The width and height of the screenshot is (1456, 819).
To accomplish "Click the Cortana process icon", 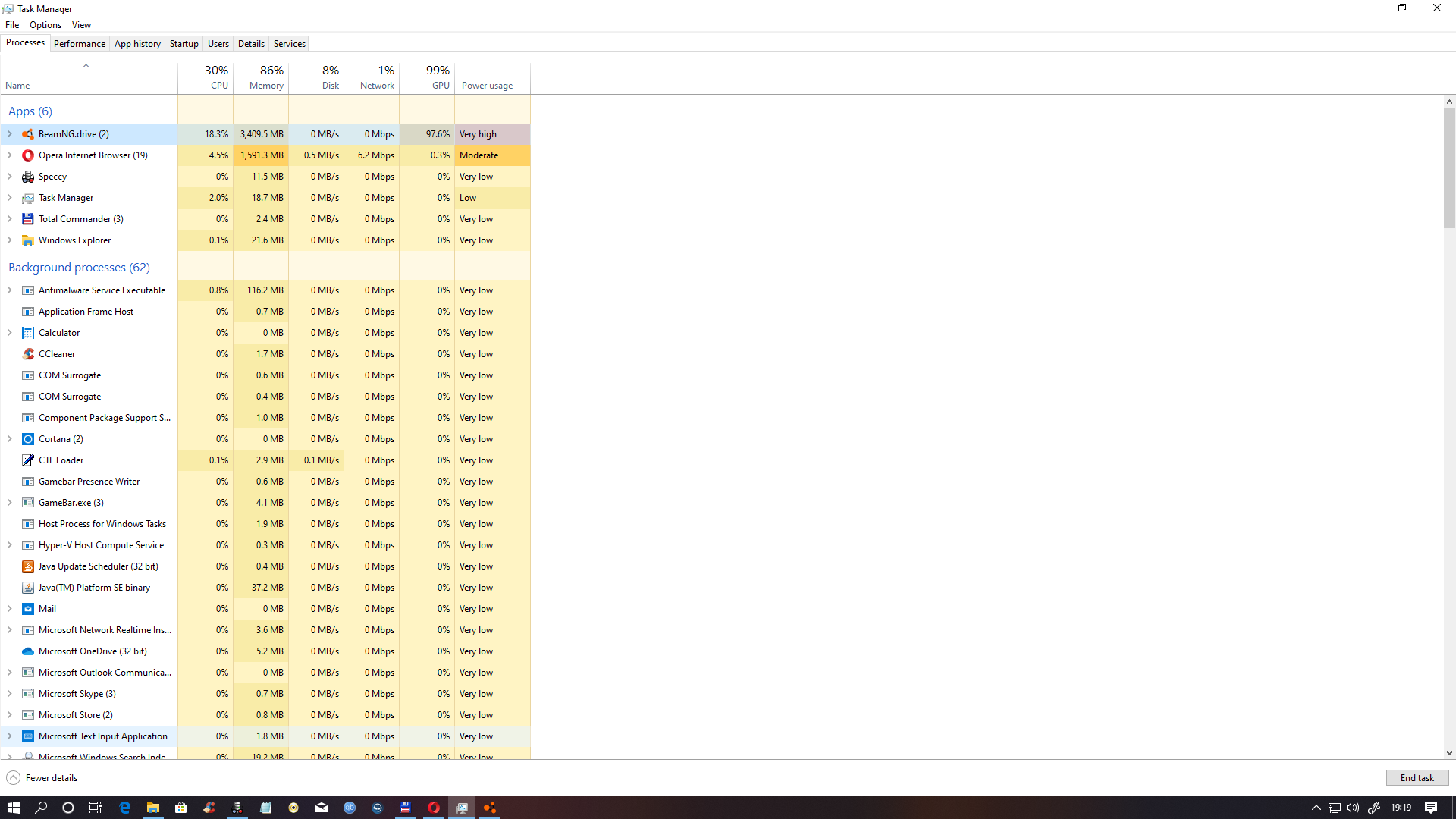I will click(28, 439).
